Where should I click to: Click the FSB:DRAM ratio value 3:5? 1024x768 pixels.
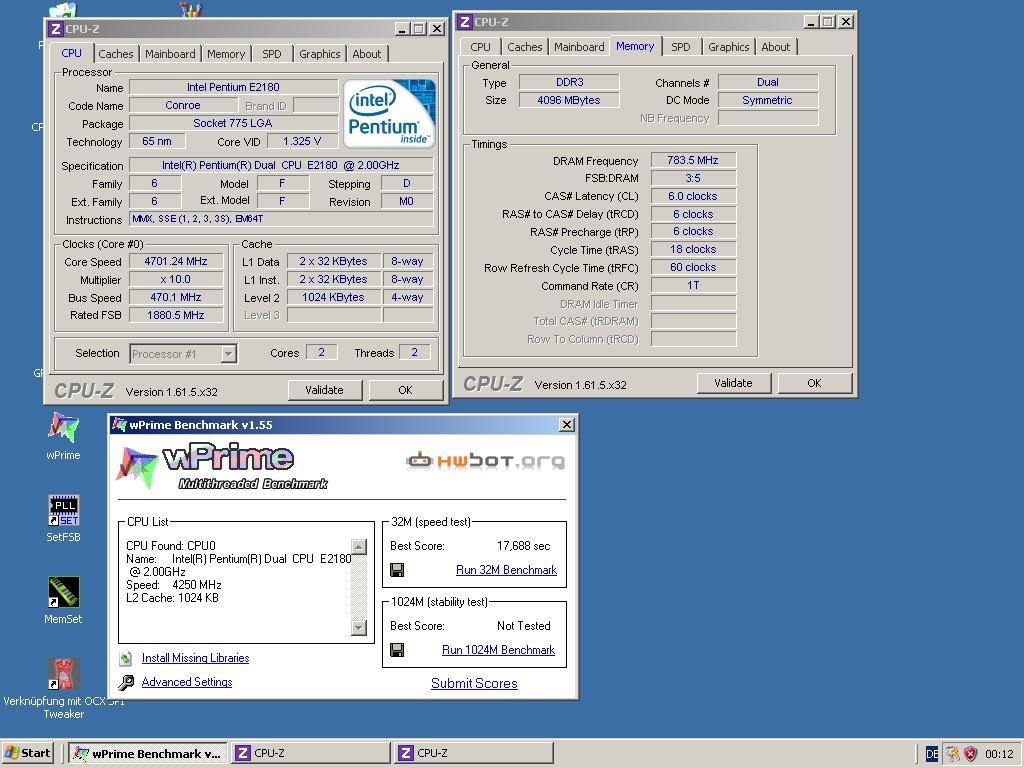click(x=693, y=178)
